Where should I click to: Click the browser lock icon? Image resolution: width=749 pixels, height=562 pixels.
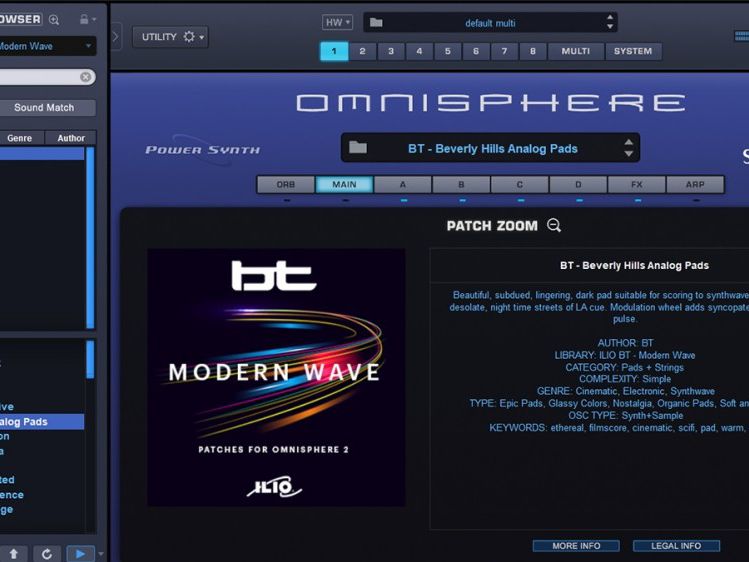pyautogui.click(x=84, y=19)
